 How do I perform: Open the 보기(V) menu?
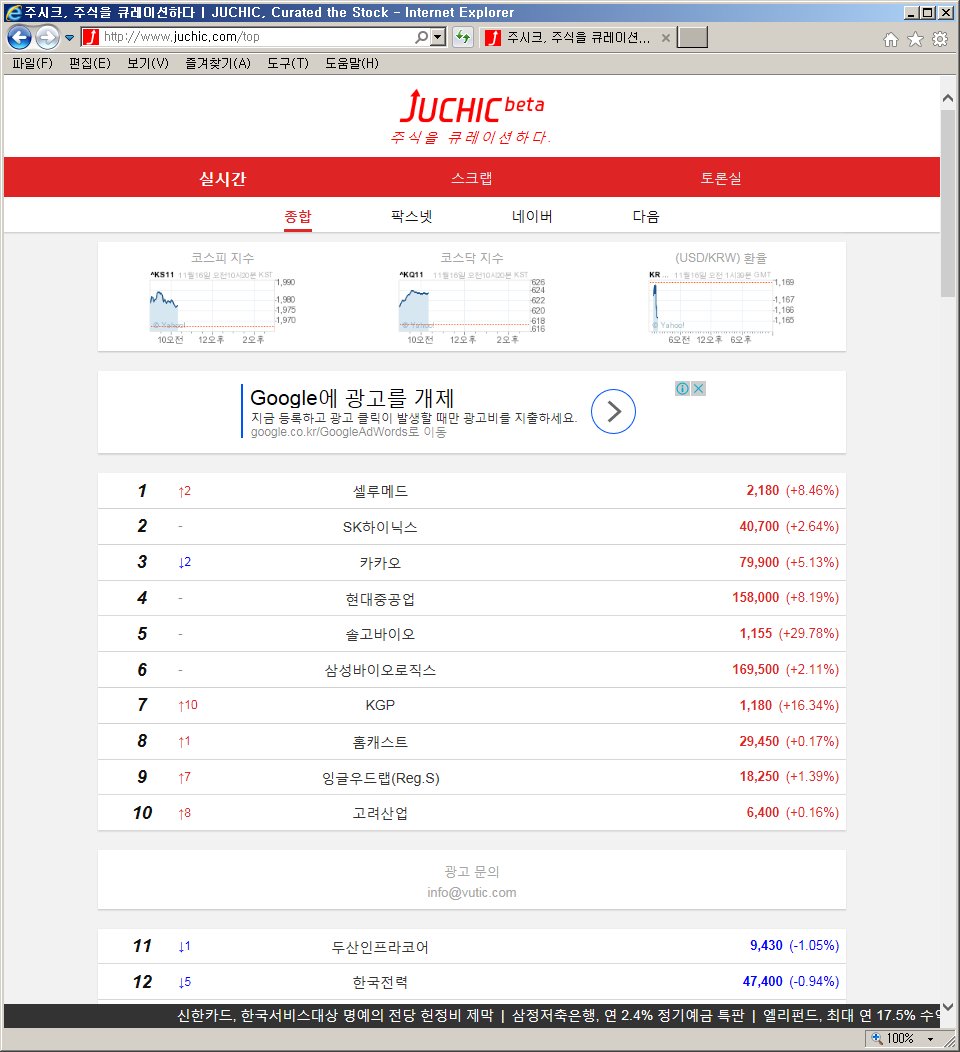(148, 63)
